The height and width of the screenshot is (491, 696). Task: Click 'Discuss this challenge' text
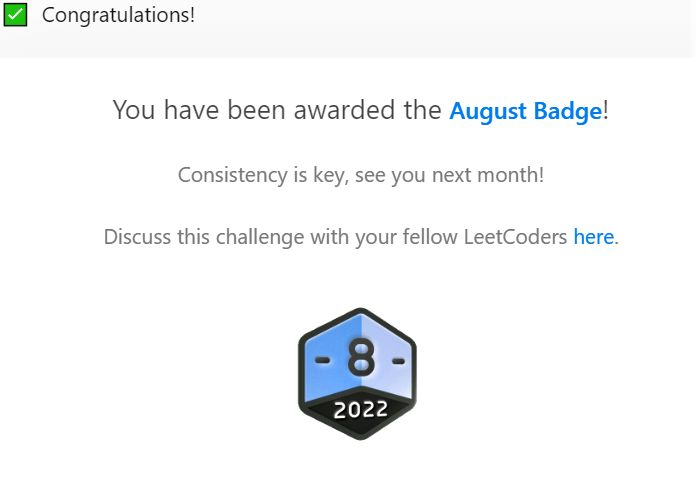tap(204, 238)
